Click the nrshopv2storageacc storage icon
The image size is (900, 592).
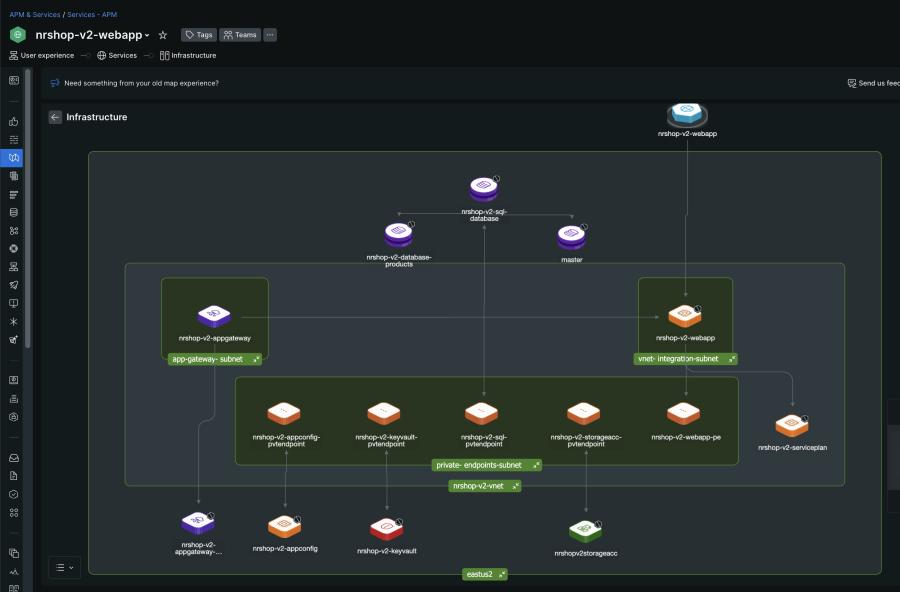(x=585, y=530)
